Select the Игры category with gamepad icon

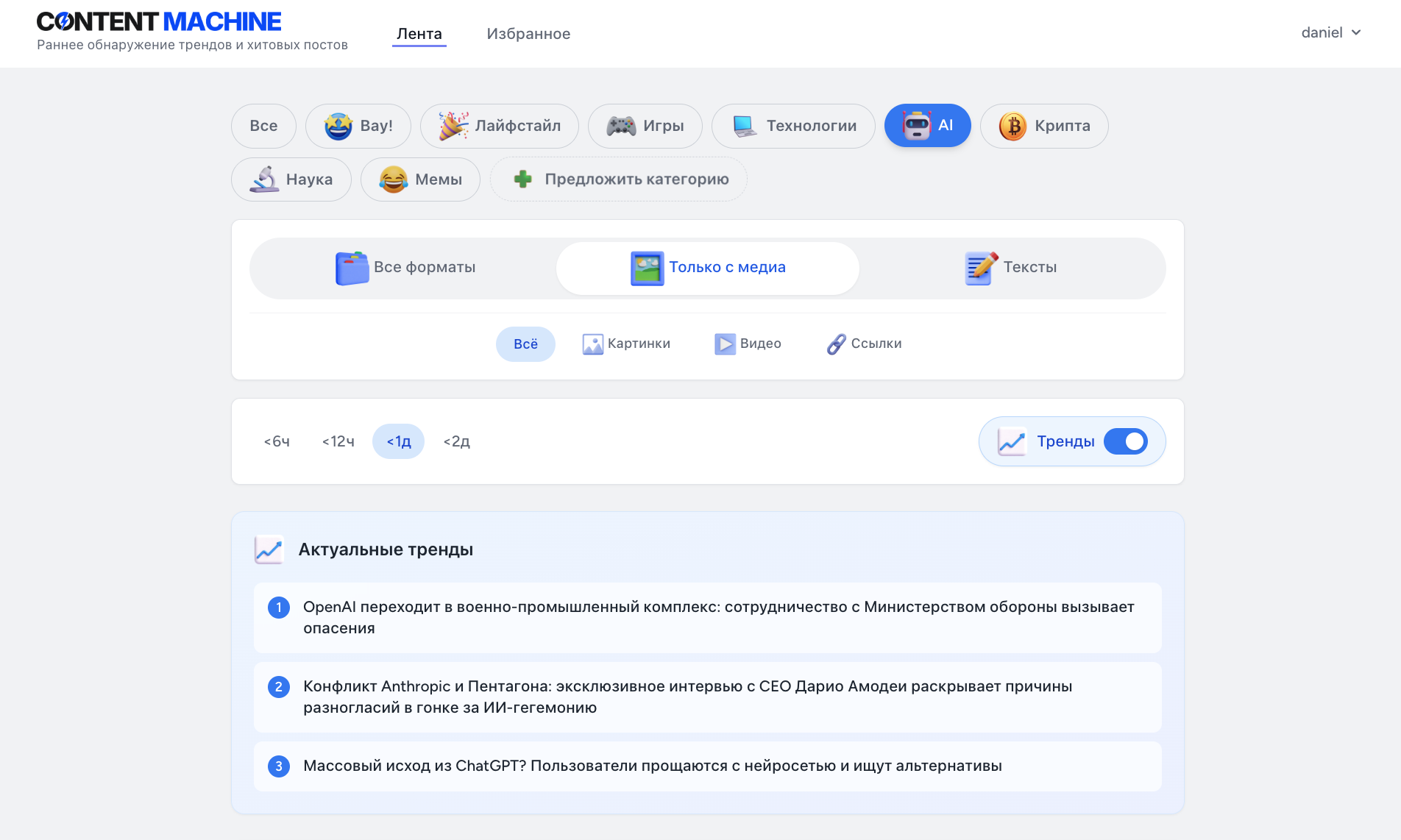[645, 126]
